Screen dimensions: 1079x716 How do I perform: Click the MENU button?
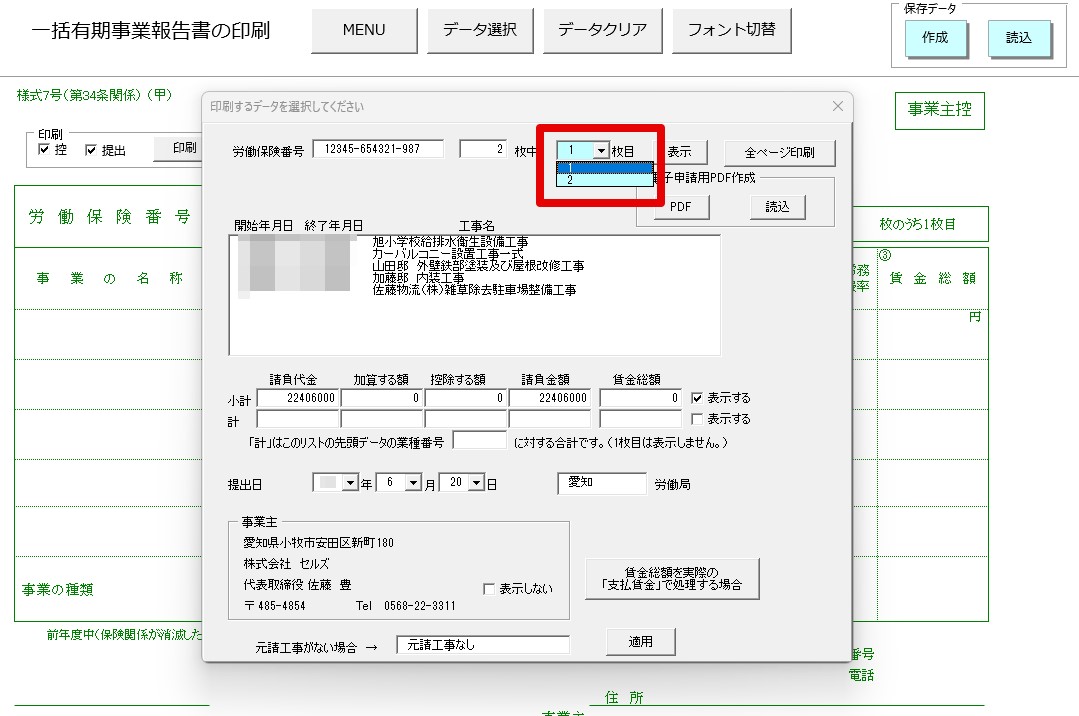tap(364, 30)
